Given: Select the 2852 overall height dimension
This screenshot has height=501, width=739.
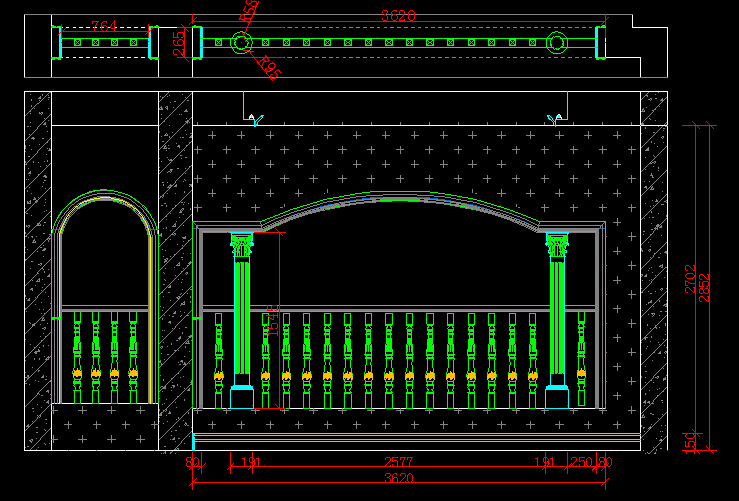Looking at the screenshot, I should pyautogui.click(x=704, y=287).
